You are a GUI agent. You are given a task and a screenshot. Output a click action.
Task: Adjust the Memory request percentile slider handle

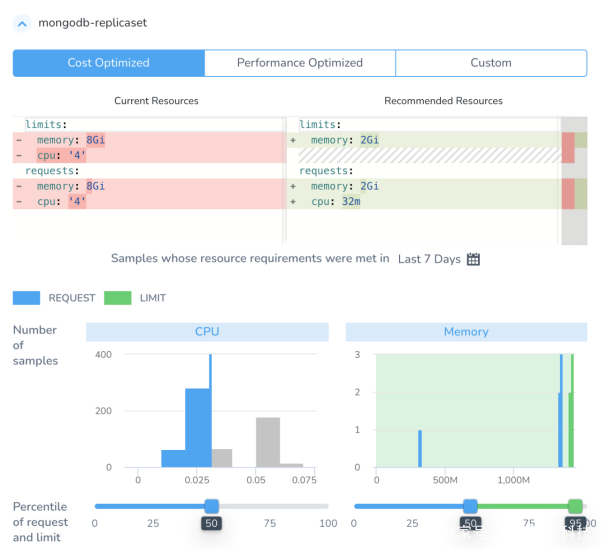(470, 506)
